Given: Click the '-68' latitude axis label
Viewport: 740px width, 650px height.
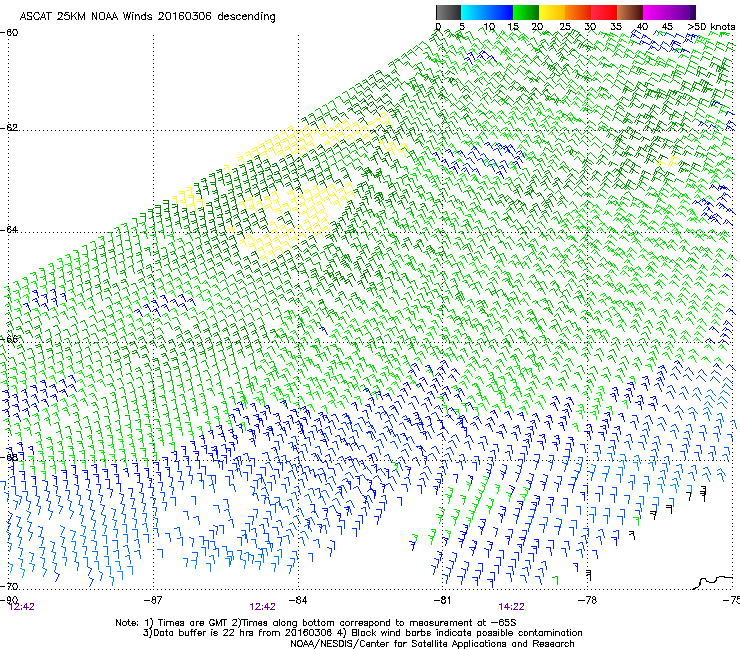Looking at the screenshot, I should point(9,457).
